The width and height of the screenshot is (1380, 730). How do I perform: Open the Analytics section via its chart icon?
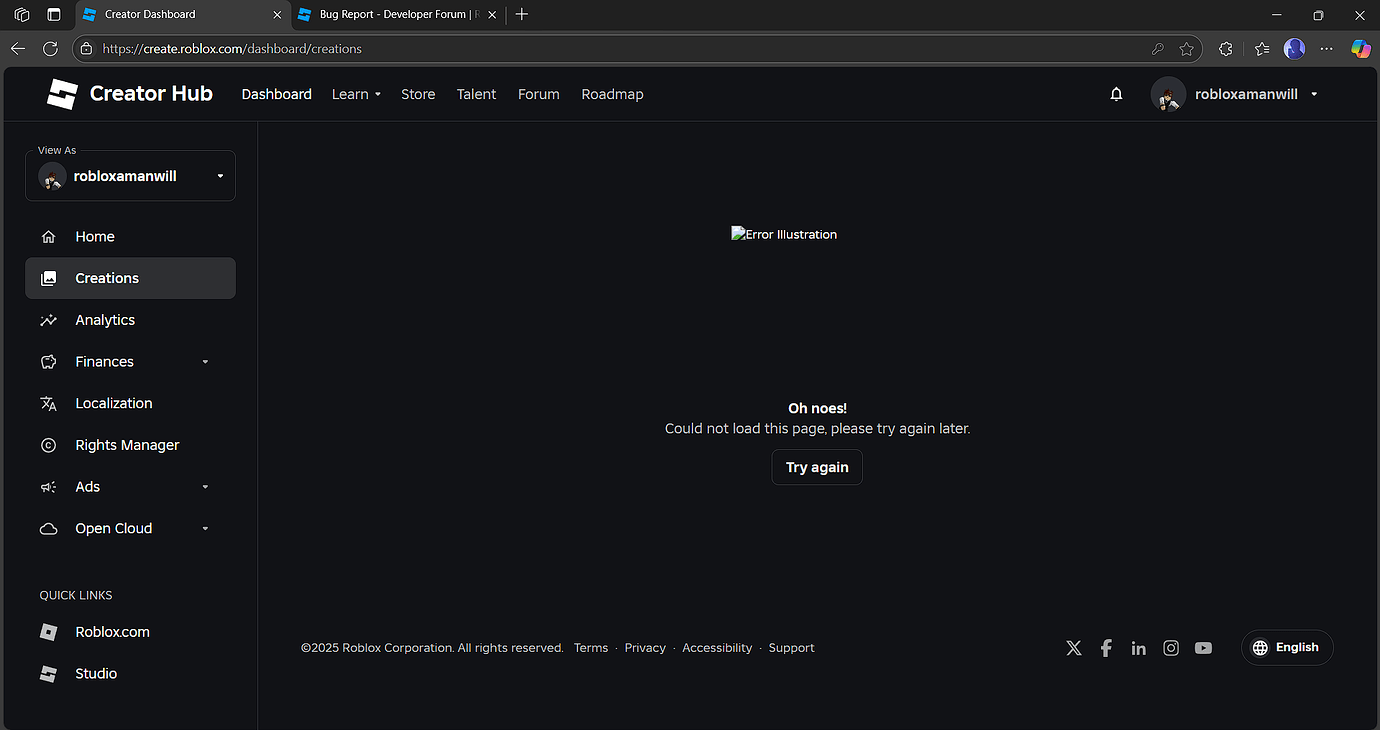(x=48, y=319)
